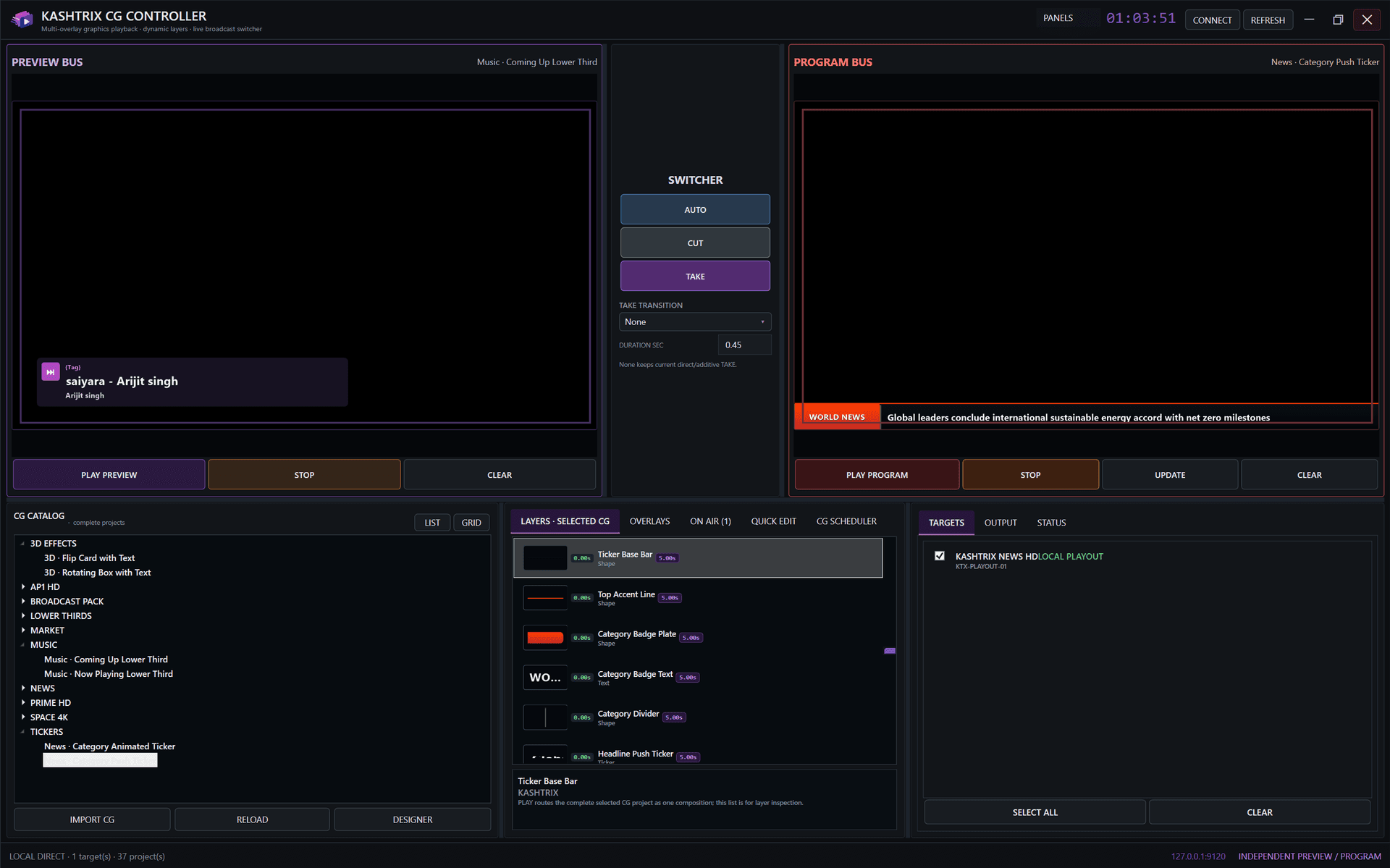Open the OUTPUT tab
The height and width of the screenshot is (868, 1390).
coord(1001,523)
